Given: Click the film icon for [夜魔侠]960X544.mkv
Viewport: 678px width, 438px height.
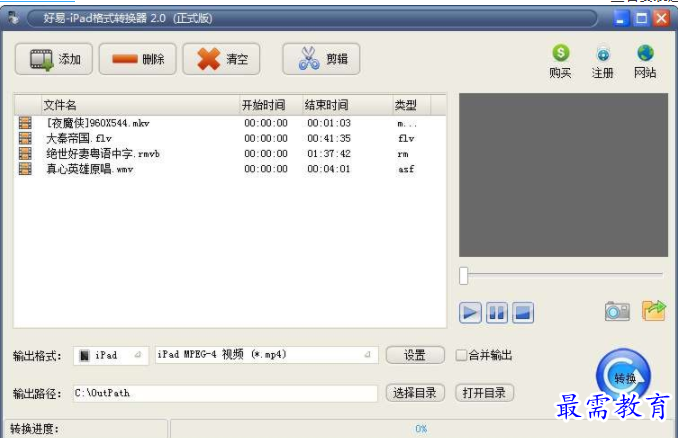Looking at the screenshot, I should click(x=25, y=123).
